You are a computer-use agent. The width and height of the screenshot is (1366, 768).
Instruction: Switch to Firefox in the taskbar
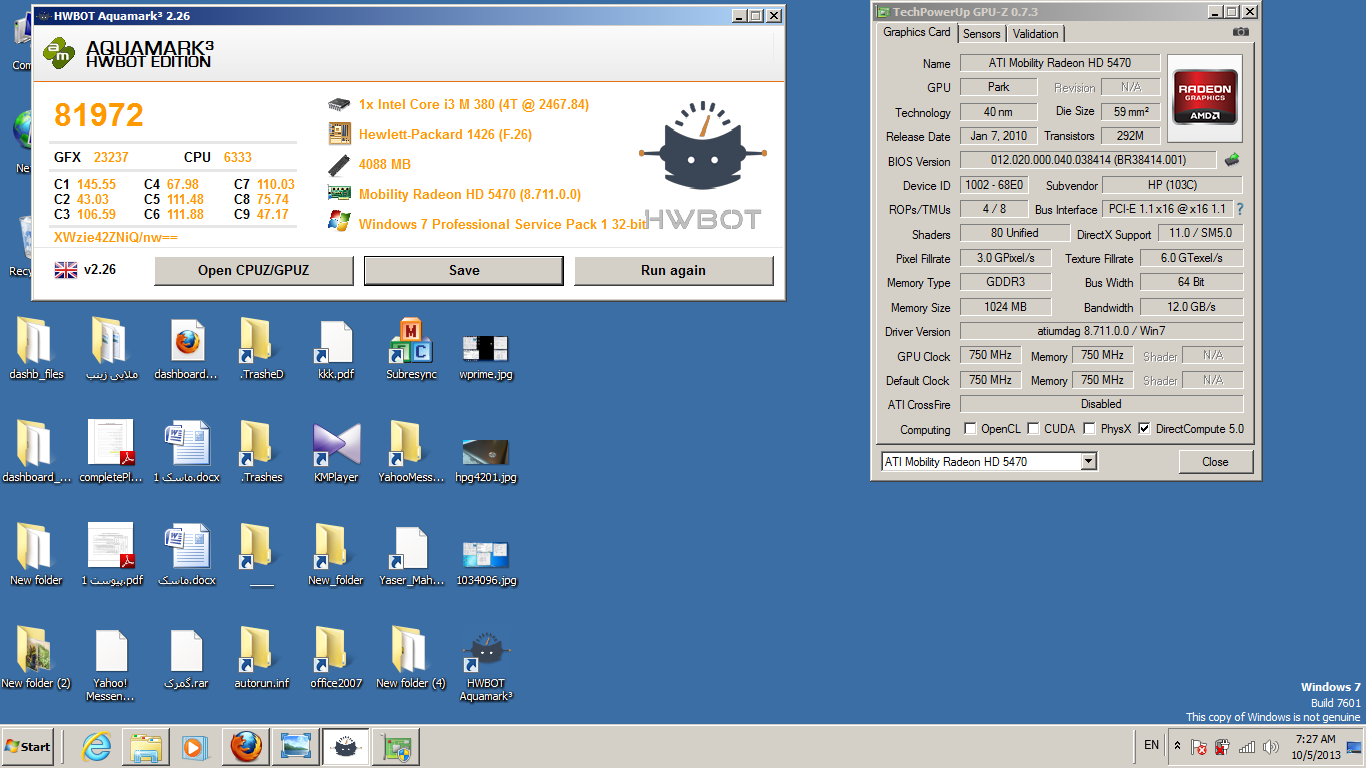tap(245, 747)
